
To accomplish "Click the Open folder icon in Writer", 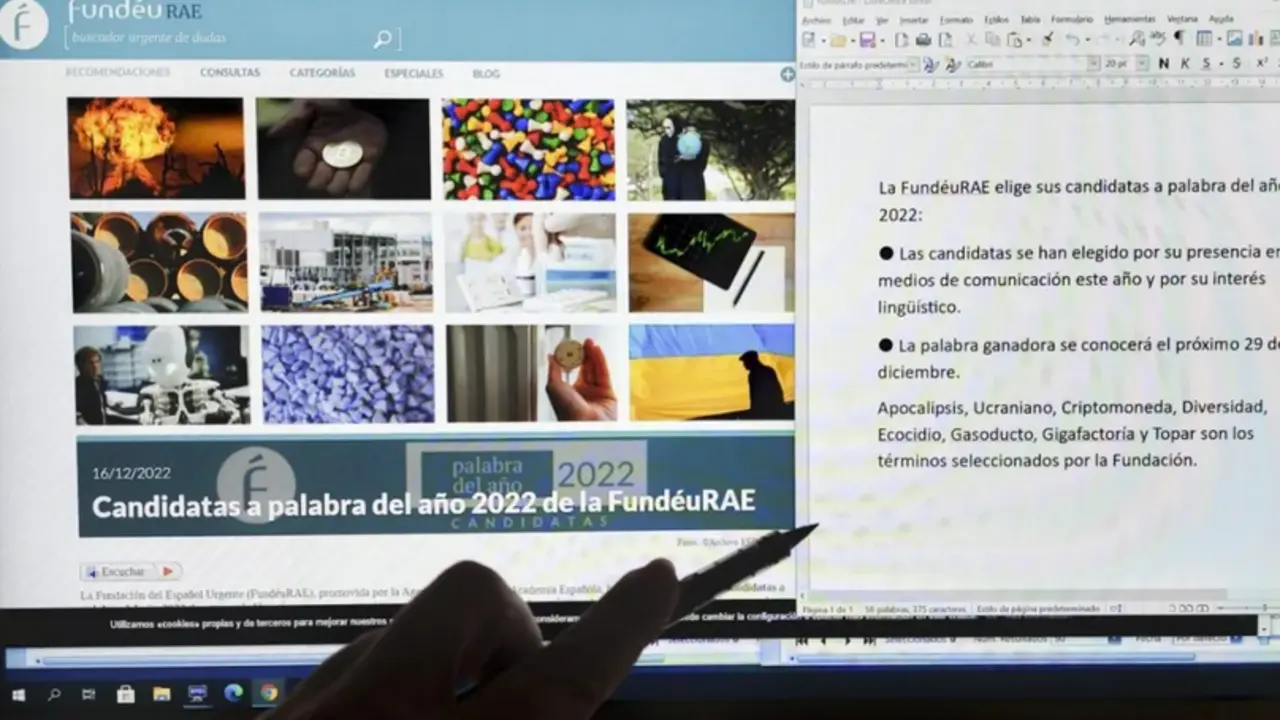I will point(838,40).
